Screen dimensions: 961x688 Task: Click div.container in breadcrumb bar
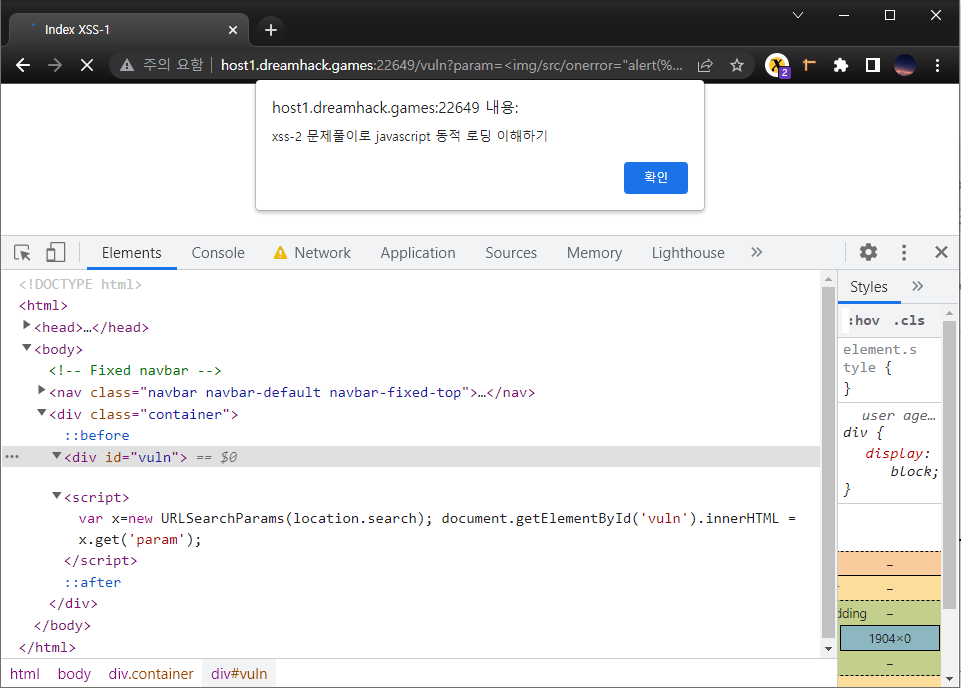coord(151,674)
